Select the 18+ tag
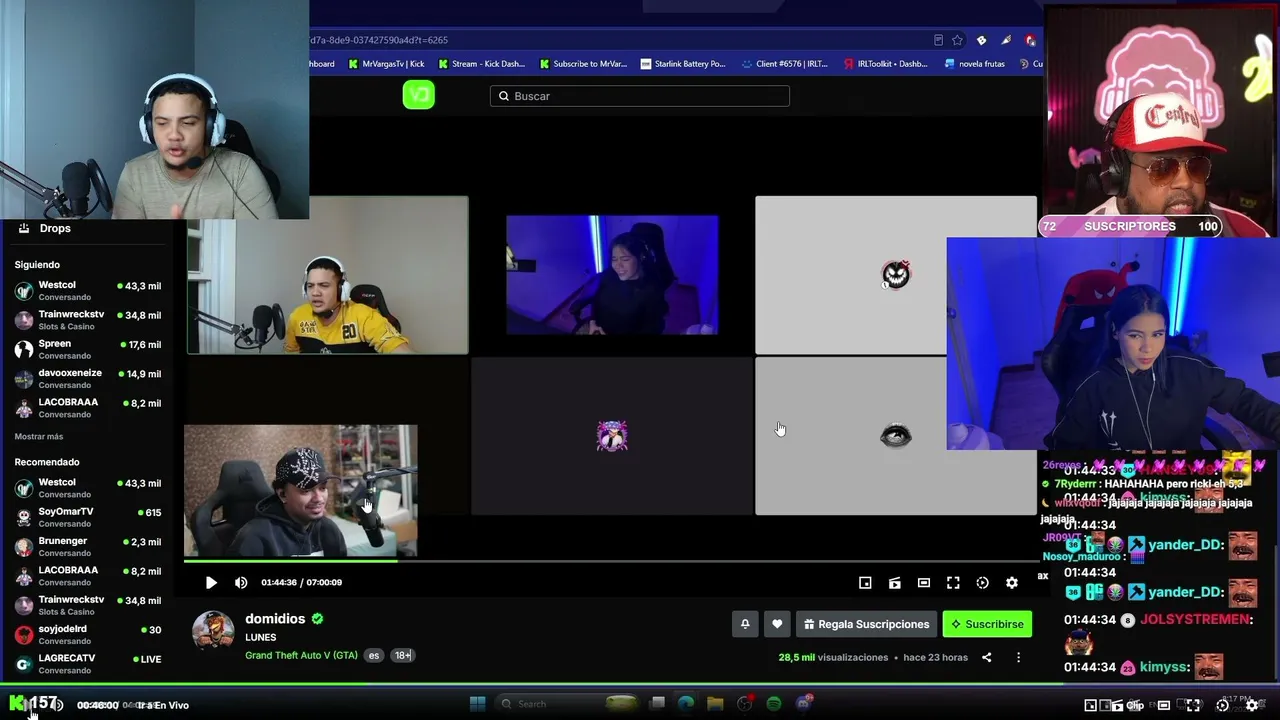 point(402,656)
